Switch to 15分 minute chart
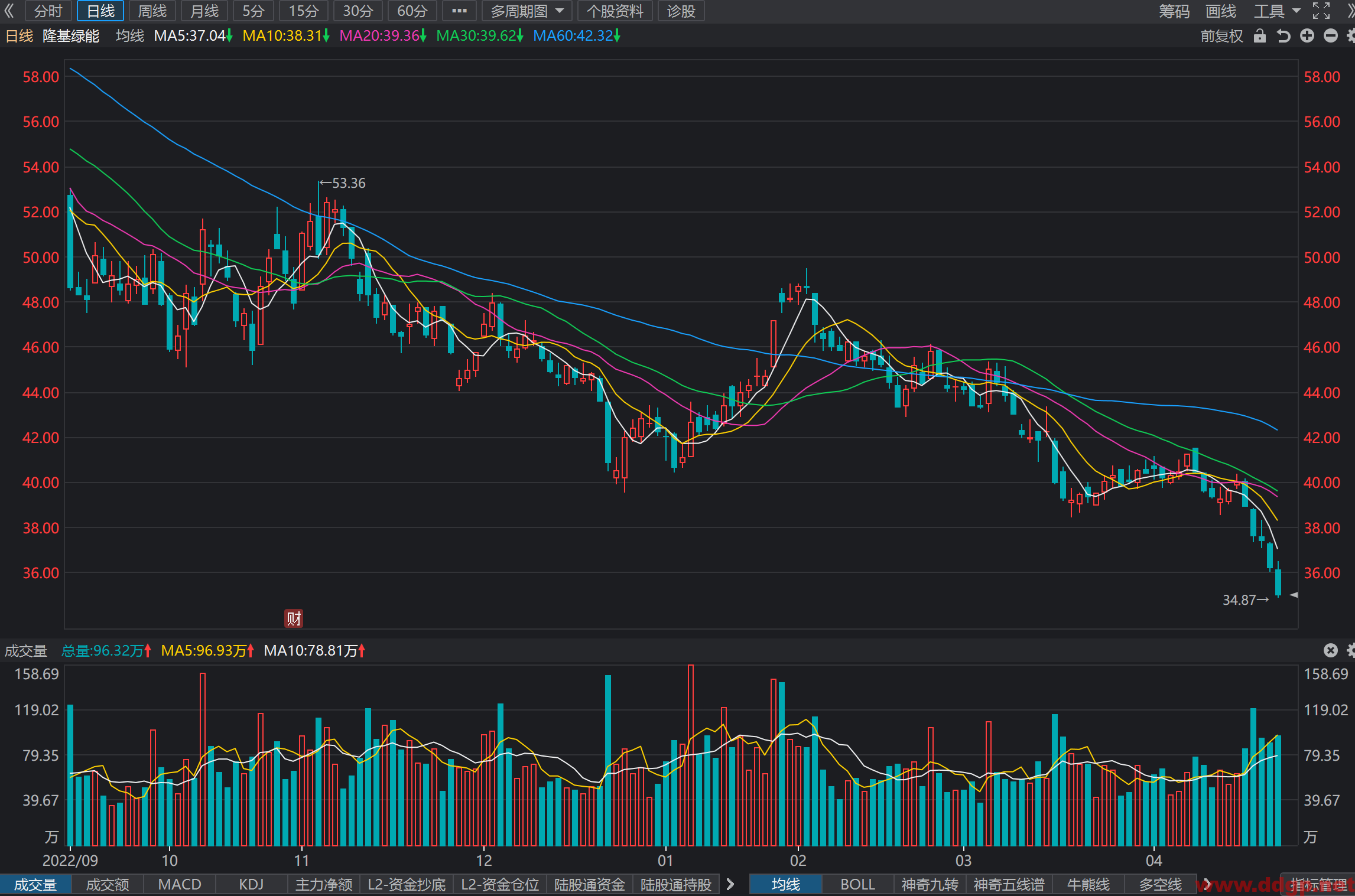This screenshot has width=1355, height=896. [304, 11]
